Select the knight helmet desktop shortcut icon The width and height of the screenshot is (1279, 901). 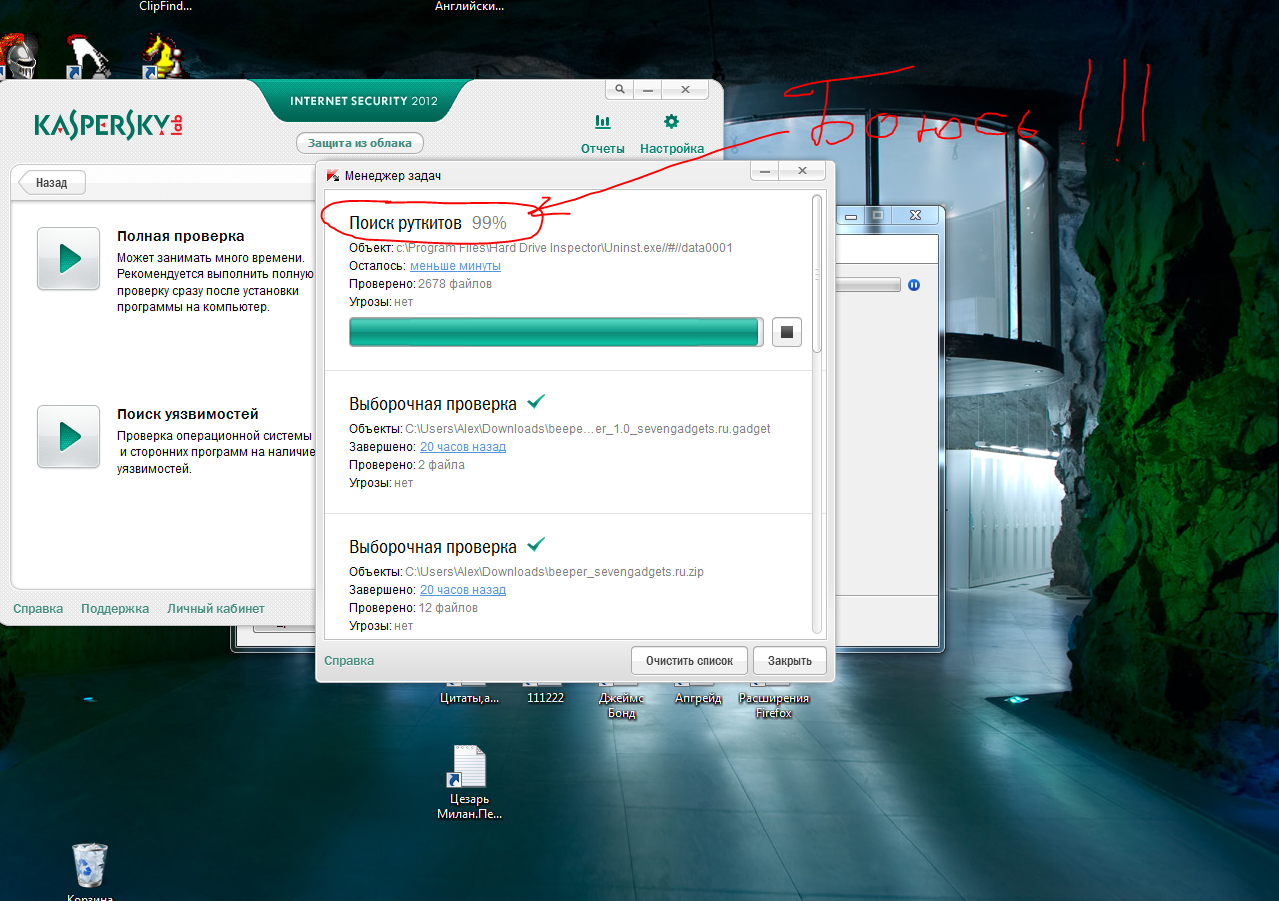[20, 57]
